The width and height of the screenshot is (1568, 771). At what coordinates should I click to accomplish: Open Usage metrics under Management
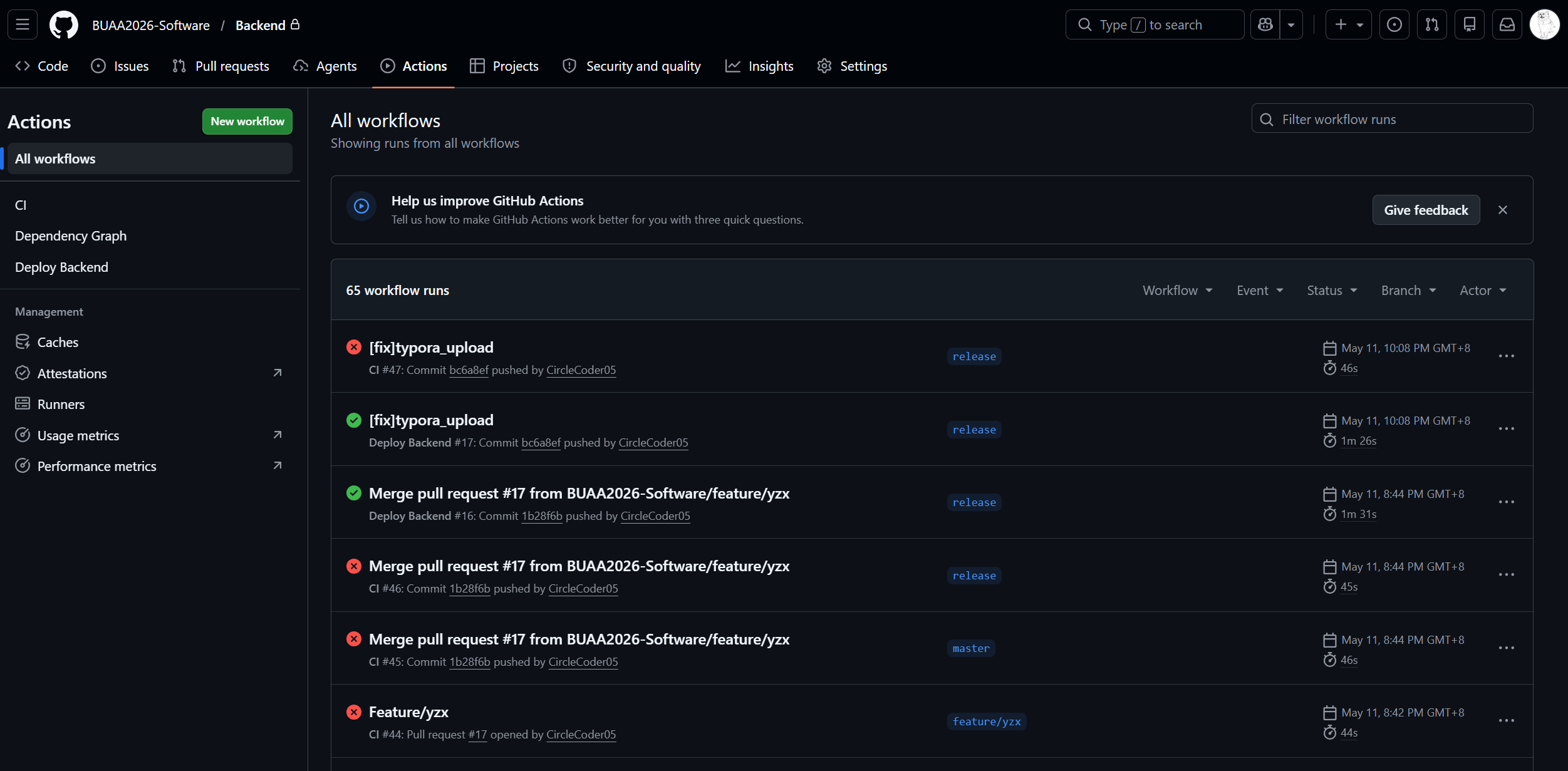point(150,435)
